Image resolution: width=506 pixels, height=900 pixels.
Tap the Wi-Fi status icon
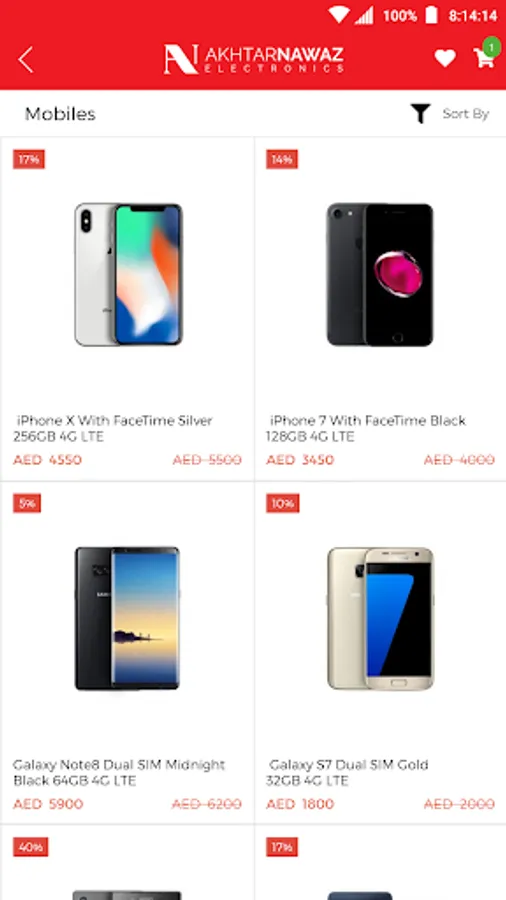tap(338, 15)
